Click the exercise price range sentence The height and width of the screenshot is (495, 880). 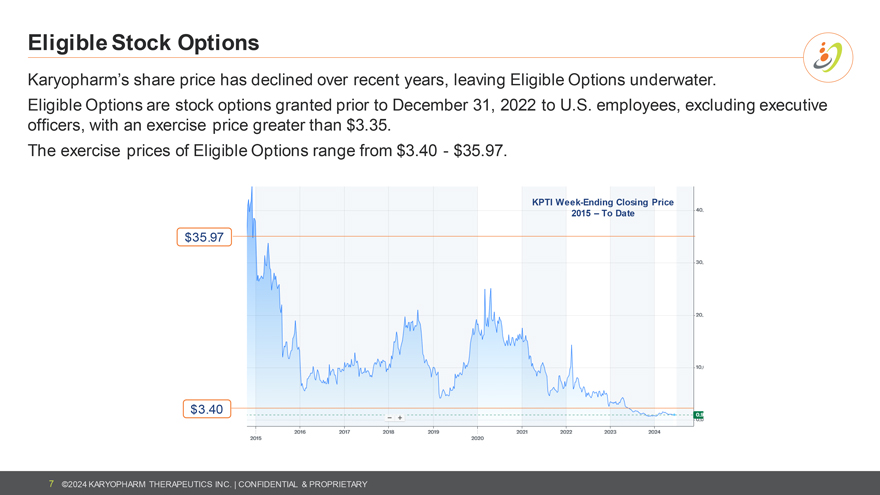(268, 151)
